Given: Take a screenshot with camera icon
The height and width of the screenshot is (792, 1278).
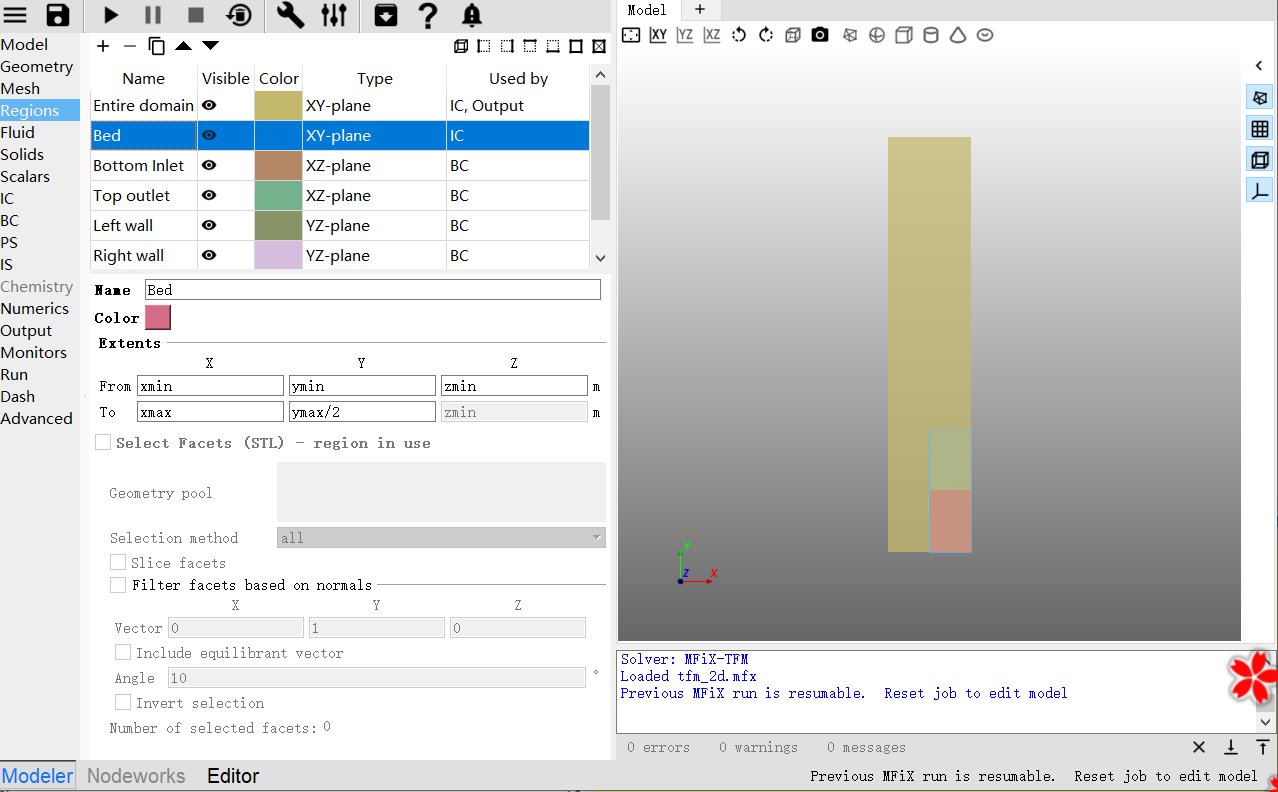Looking at the screenshot, I should click(x=820, y=35).
